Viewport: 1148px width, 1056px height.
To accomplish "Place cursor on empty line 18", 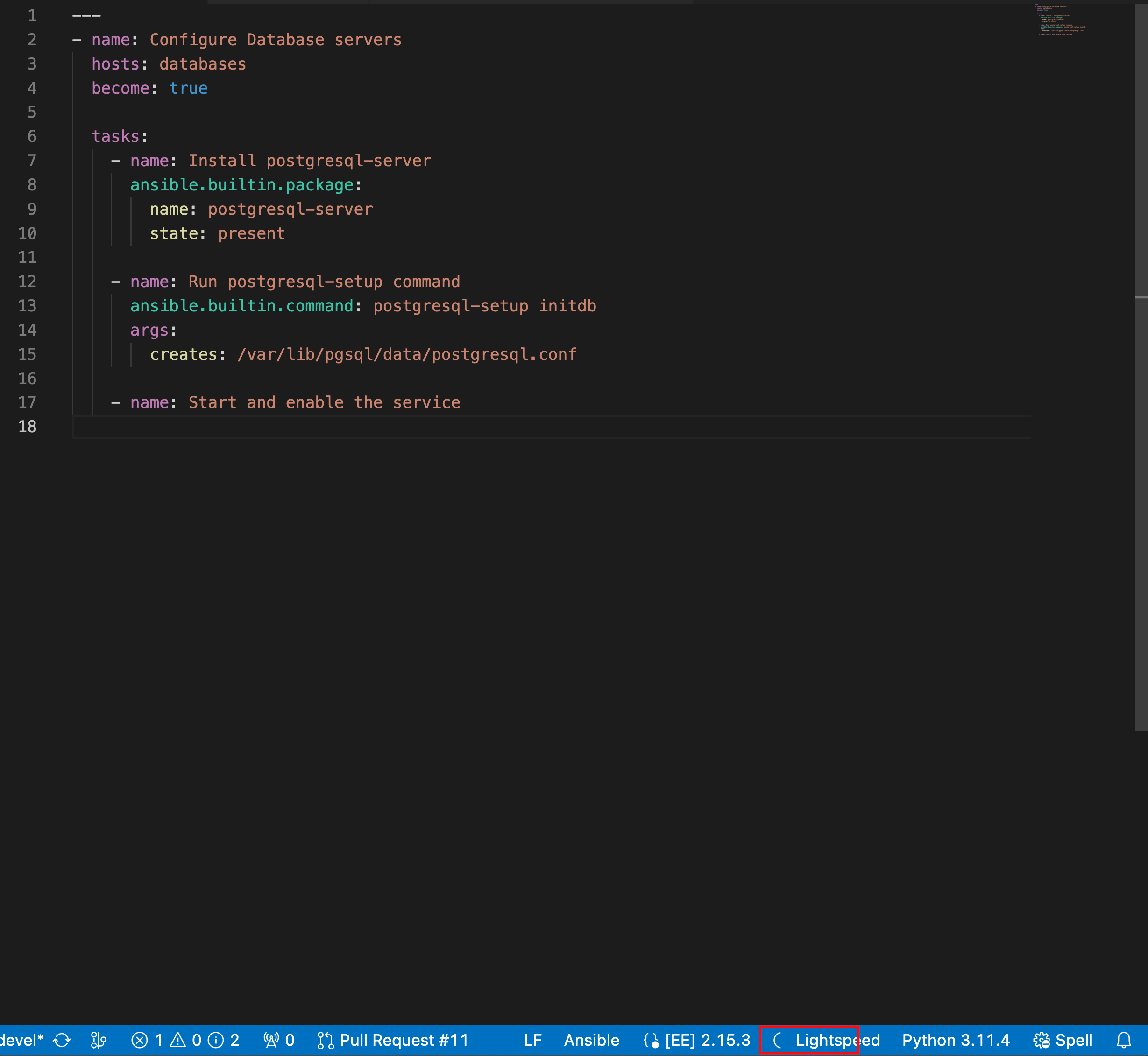I will (343, 427).
